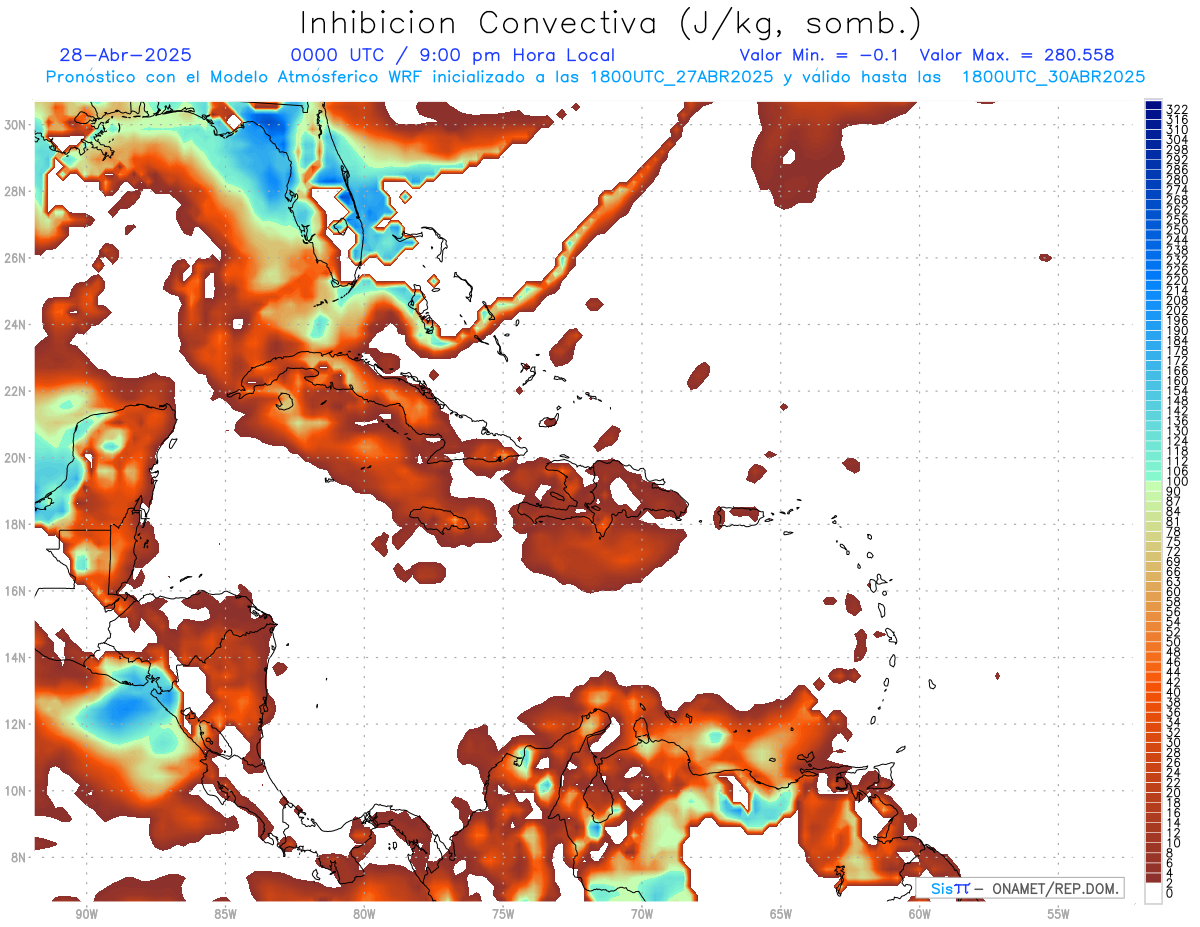Click the white bottom swatch of colorbar
Image resolution: width=1200 pixels, height=927 pixels.
pyautogui.click(x=1154, y=895)
